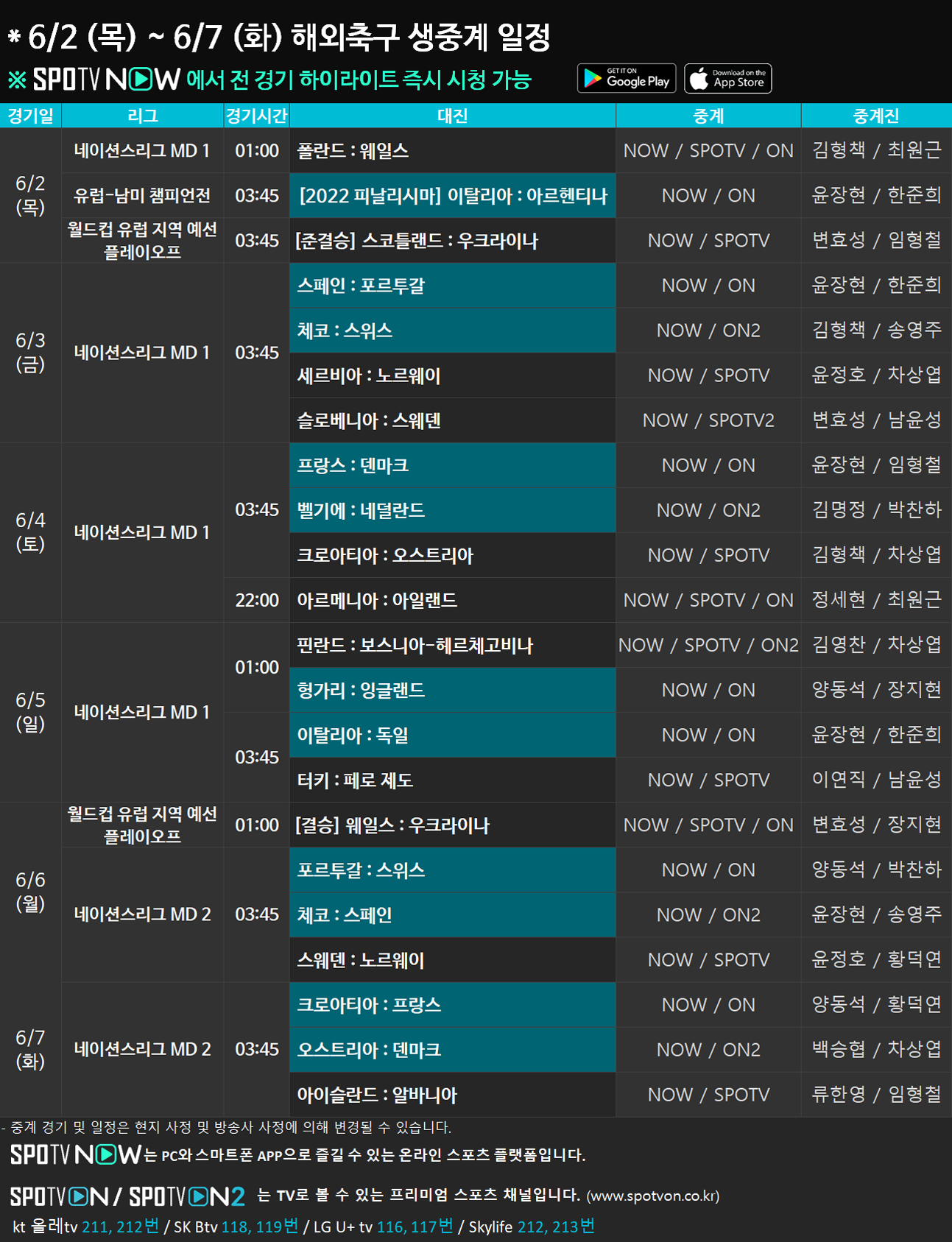Image resolution: width=952 pixels, height=1242 pixels.
Task: Click the 스페인 : 포르투갈 match row
Action: tap(452, 286)
